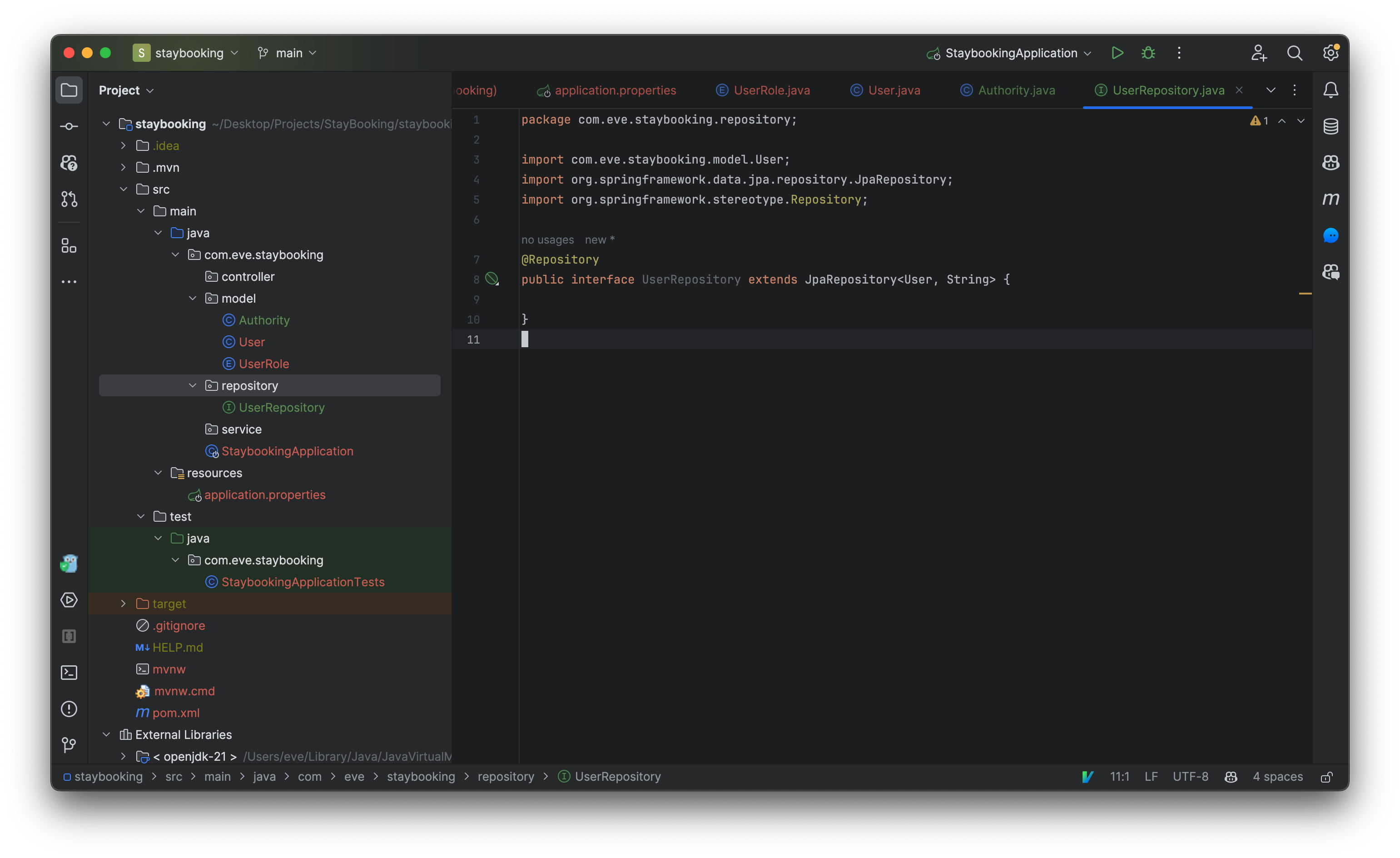
Task: Toggle the Project tool window folder icon
Action: (x=69, y=90)
